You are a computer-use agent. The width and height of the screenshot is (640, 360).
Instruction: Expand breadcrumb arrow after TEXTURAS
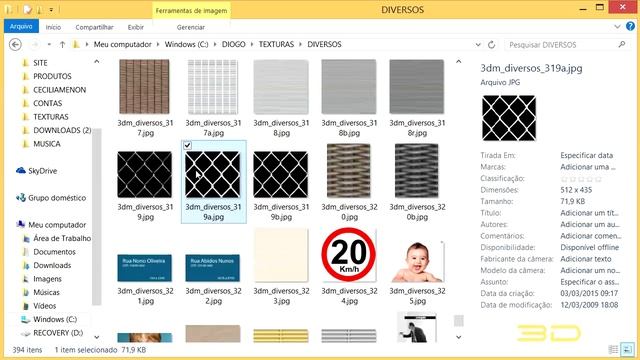point(300,44)
